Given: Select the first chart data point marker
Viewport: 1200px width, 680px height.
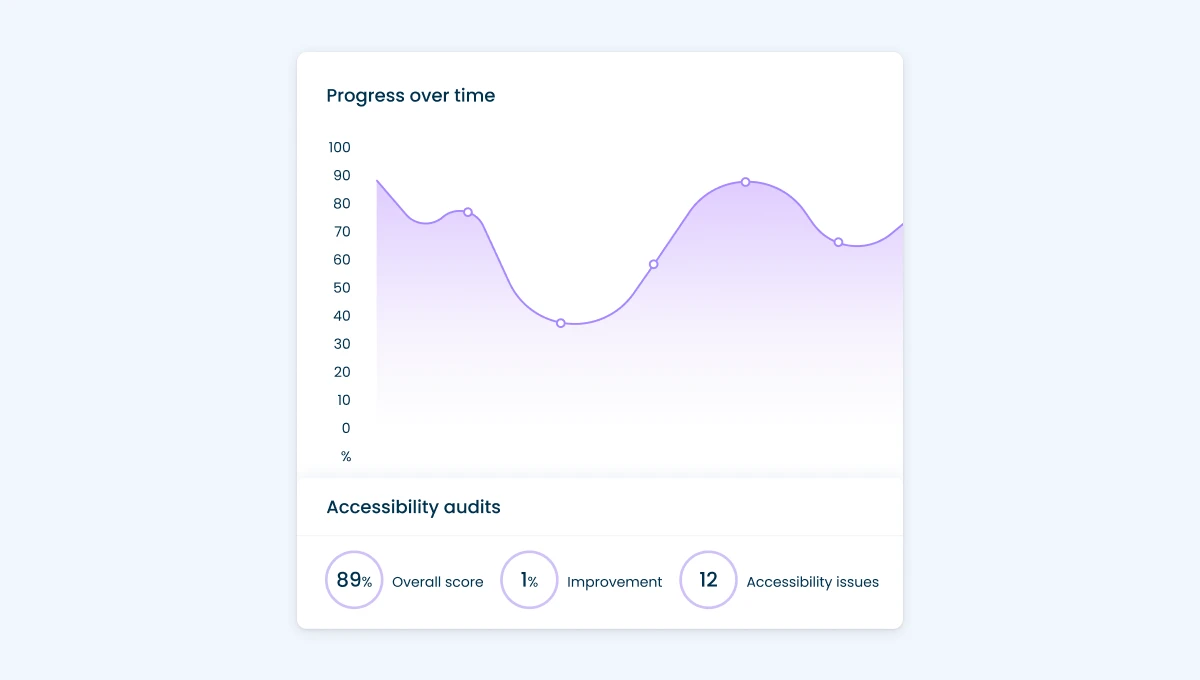Looking at the screenshot, I should (466, 212).
